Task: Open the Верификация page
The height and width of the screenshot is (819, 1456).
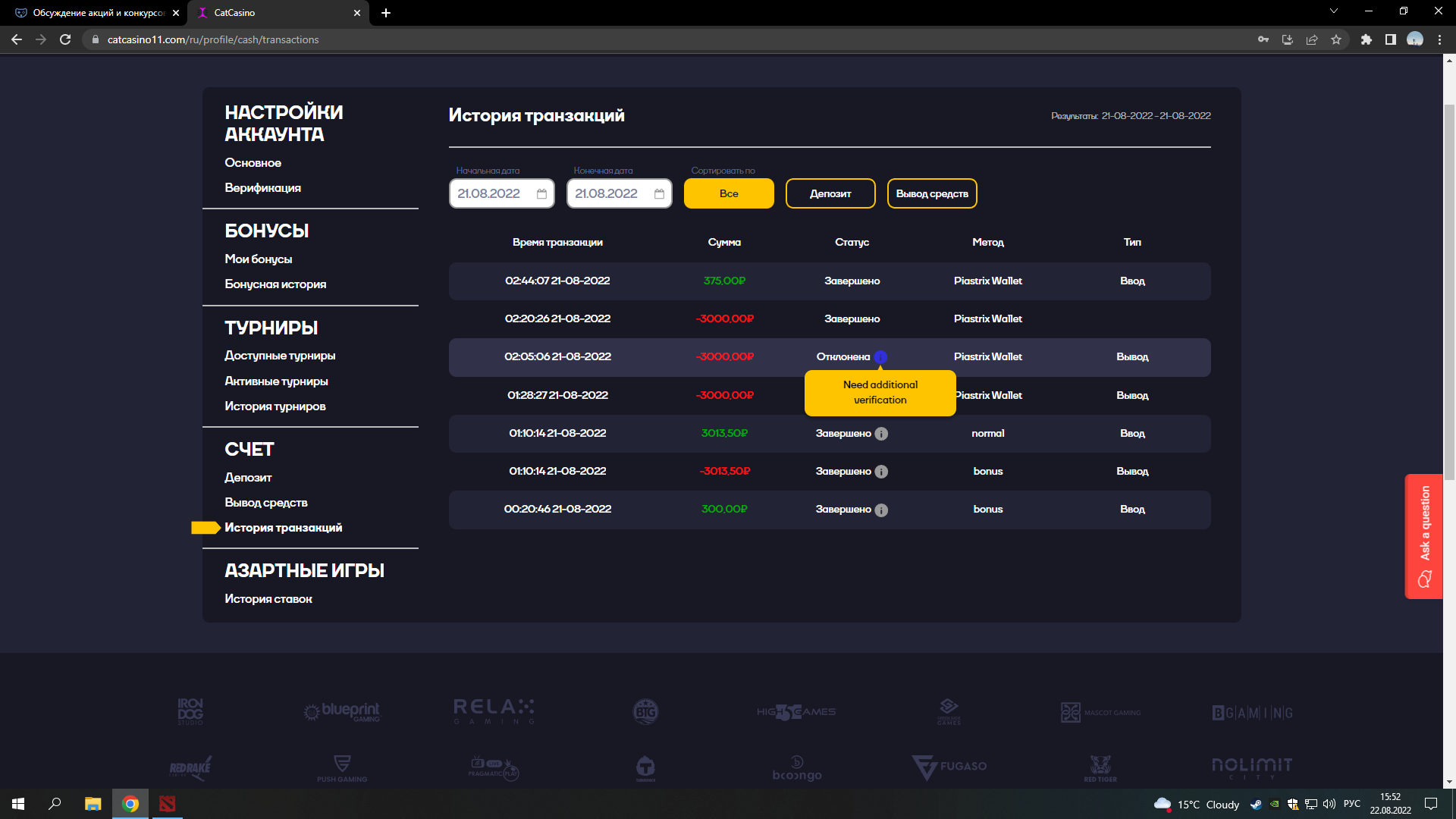Action: 262,188
